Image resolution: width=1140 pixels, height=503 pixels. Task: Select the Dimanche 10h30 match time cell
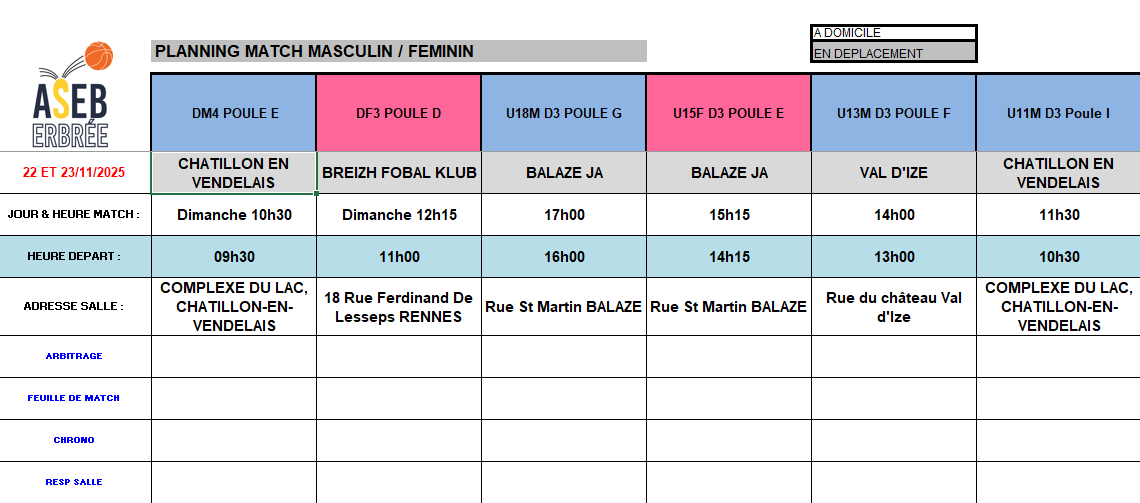pyautogui.click(x=234, y=215)
